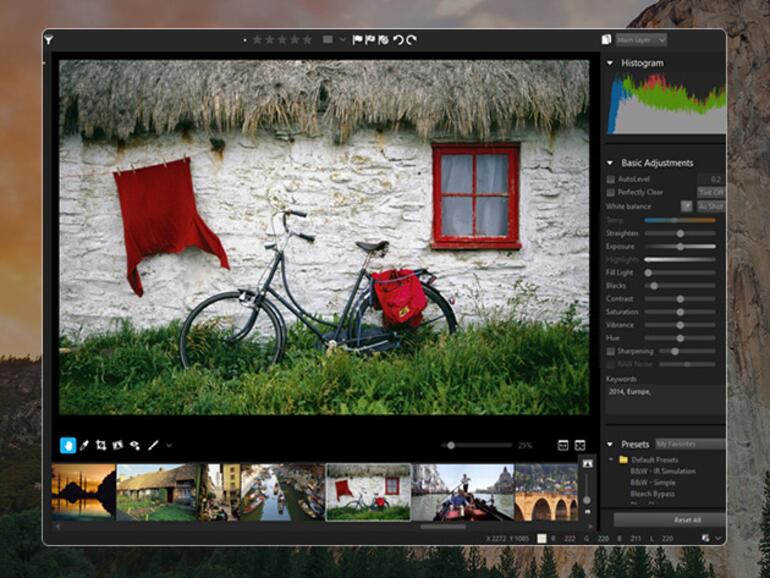This screenshot has width=770, height=578.
Task: Collapse the Histogram panel
Action: pos(610,63)
